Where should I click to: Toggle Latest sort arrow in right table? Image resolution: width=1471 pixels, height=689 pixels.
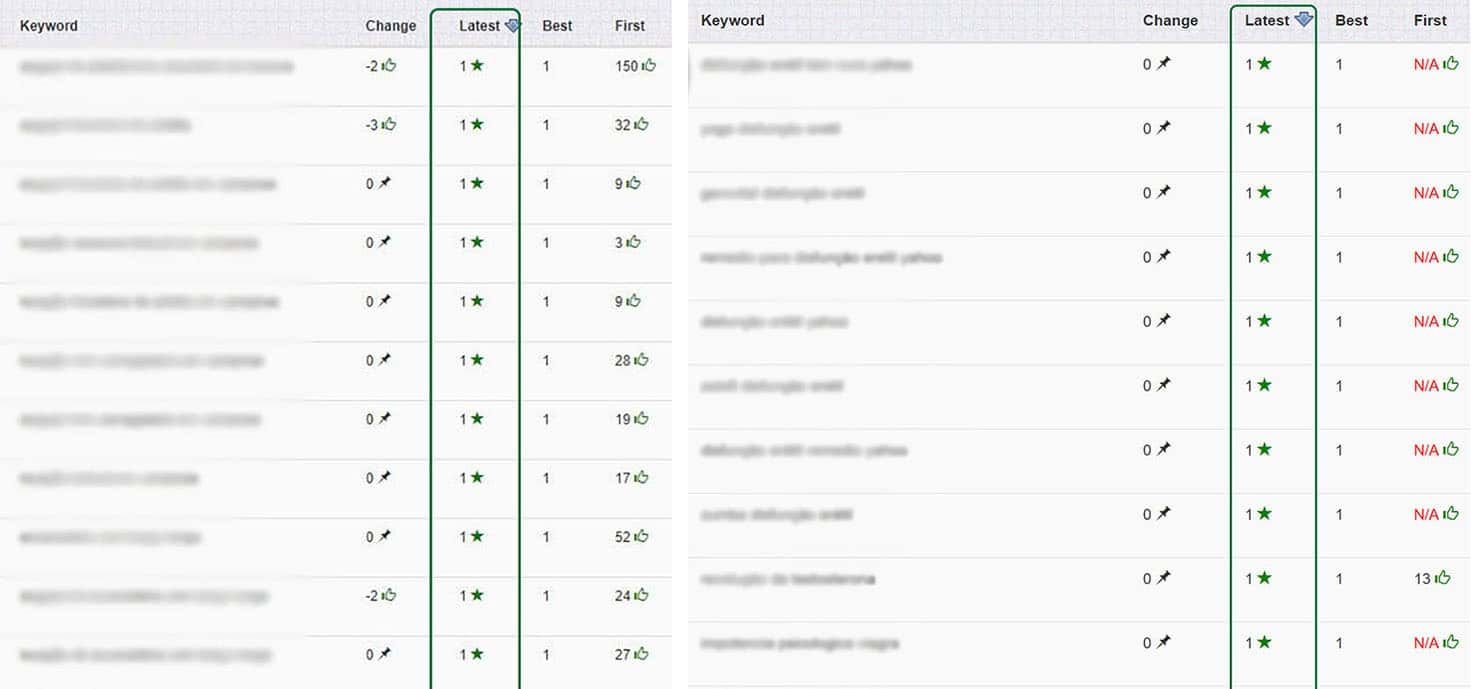pos(1302,20)
